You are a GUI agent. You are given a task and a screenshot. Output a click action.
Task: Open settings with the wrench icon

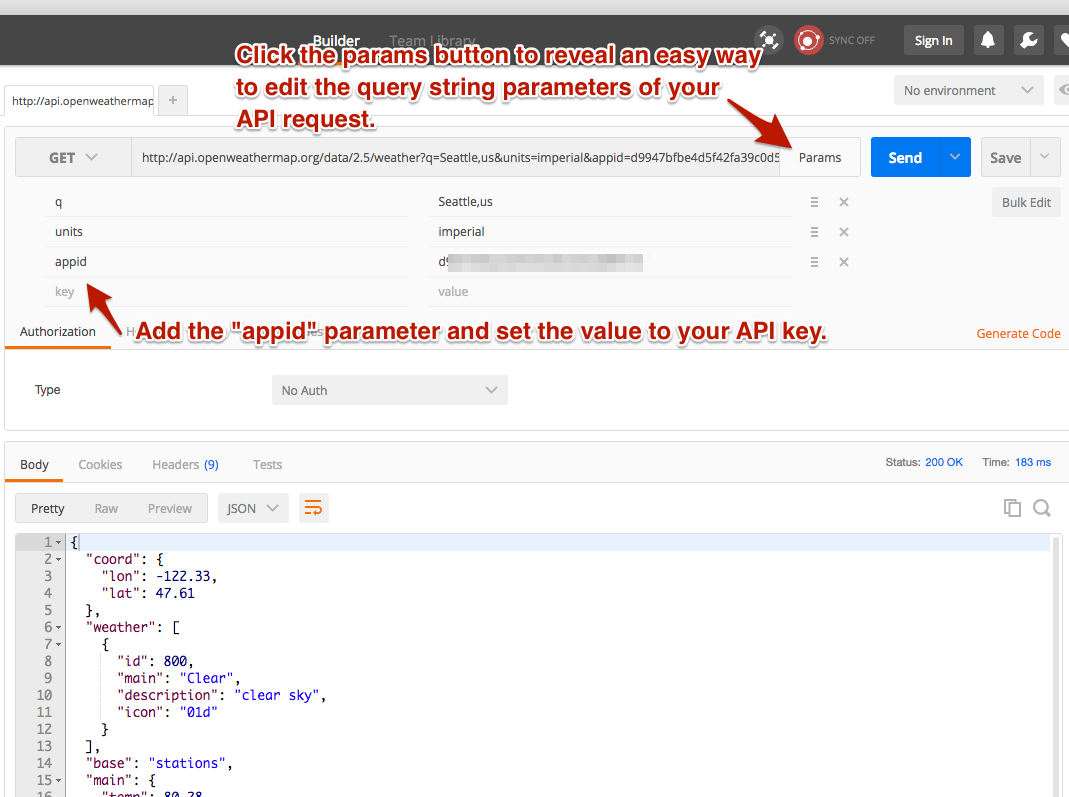pos(1028,40)
